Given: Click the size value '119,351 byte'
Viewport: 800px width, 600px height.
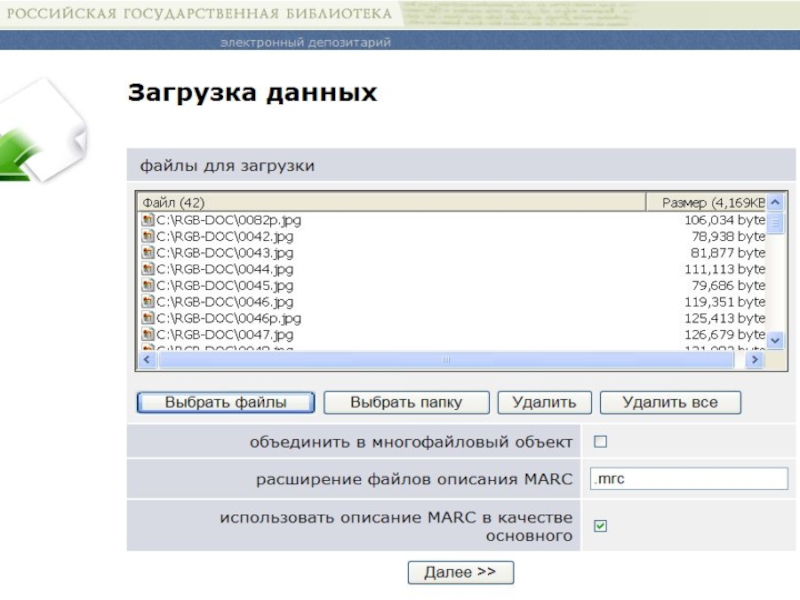Looking at the screenshot, I should (724, 302).
